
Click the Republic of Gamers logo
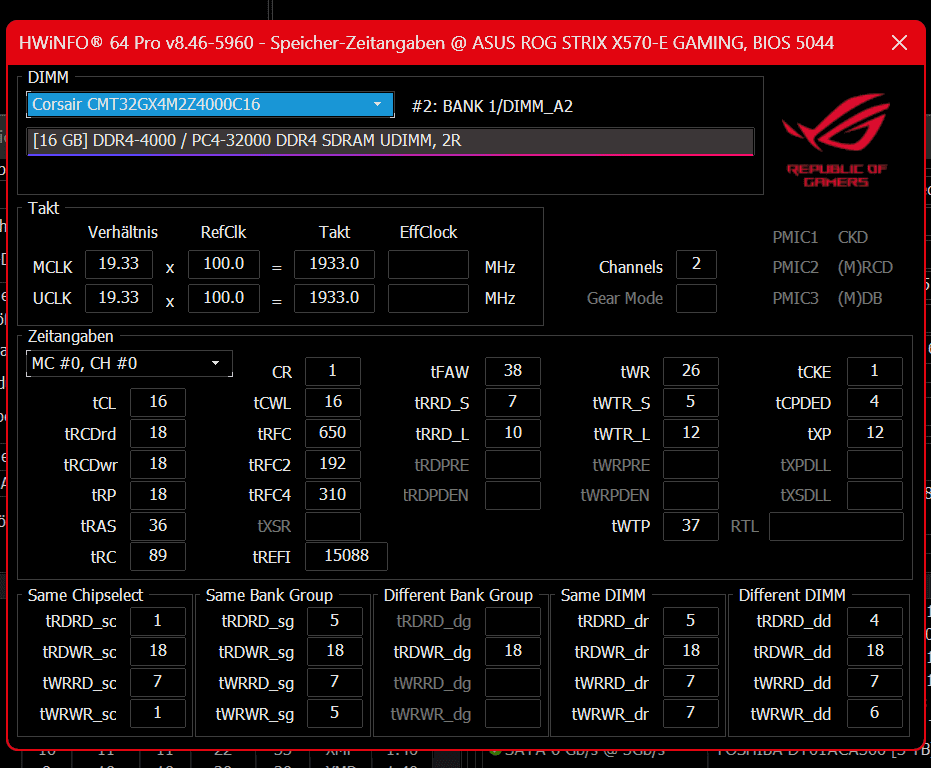(x=837, y=140)
